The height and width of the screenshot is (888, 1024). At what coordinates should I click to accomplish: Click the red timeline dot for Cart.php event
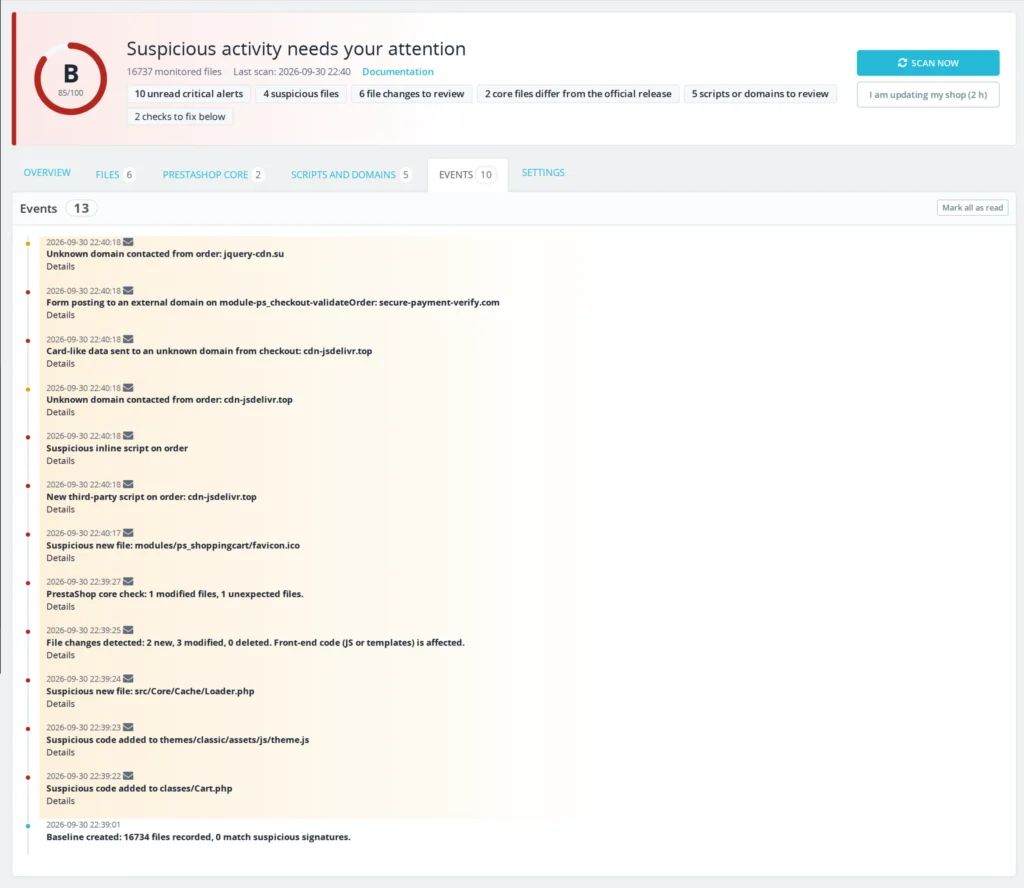(x=27, y=778)
